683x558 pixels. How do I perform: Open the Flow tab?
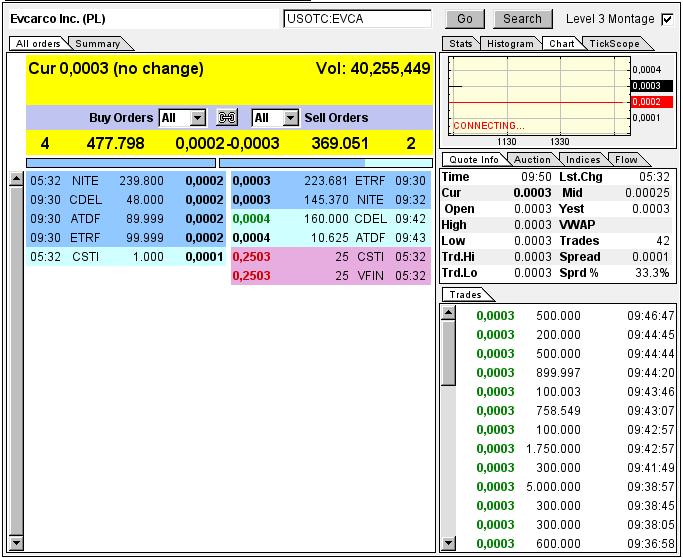click(626, 159)
